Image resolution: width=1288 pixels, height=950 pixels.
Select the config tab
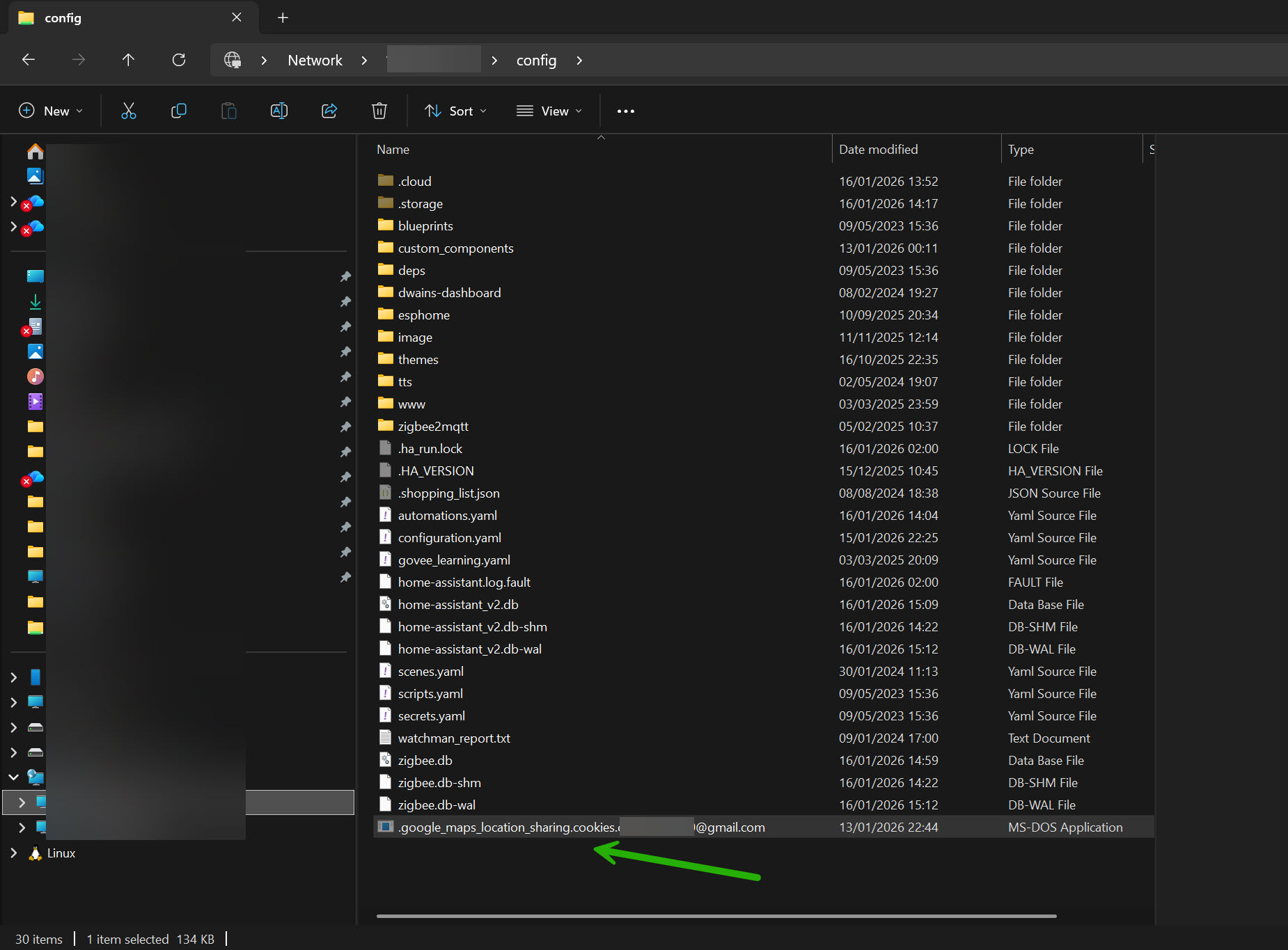coord(63,18)
